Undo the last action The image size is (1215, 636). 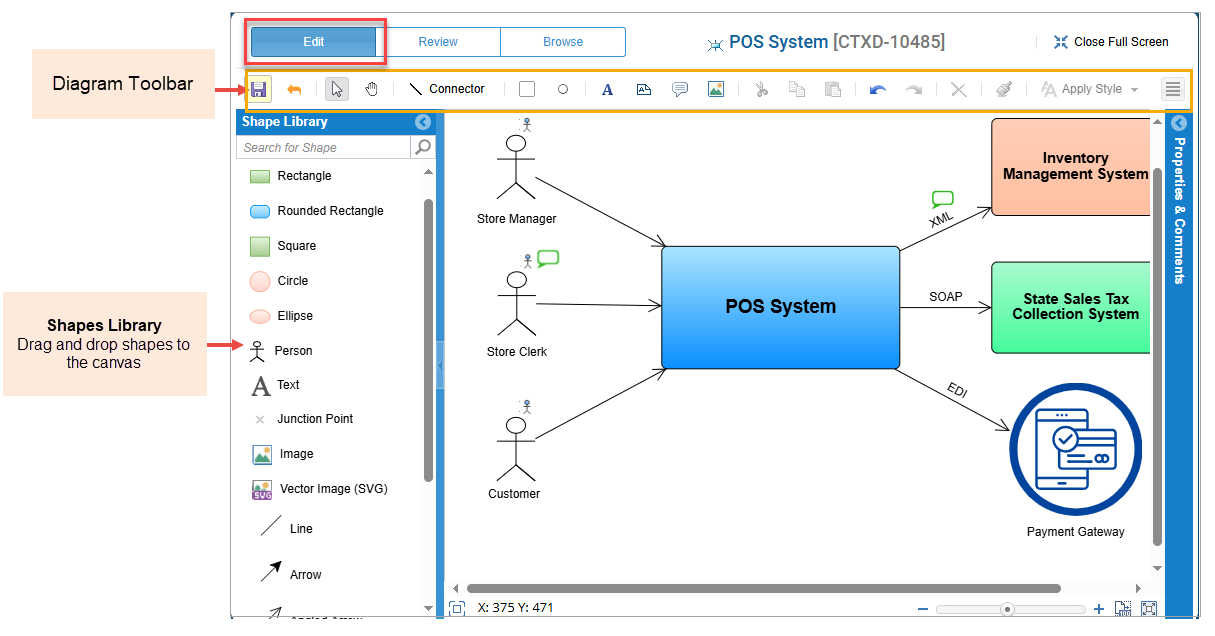(877, 89)
